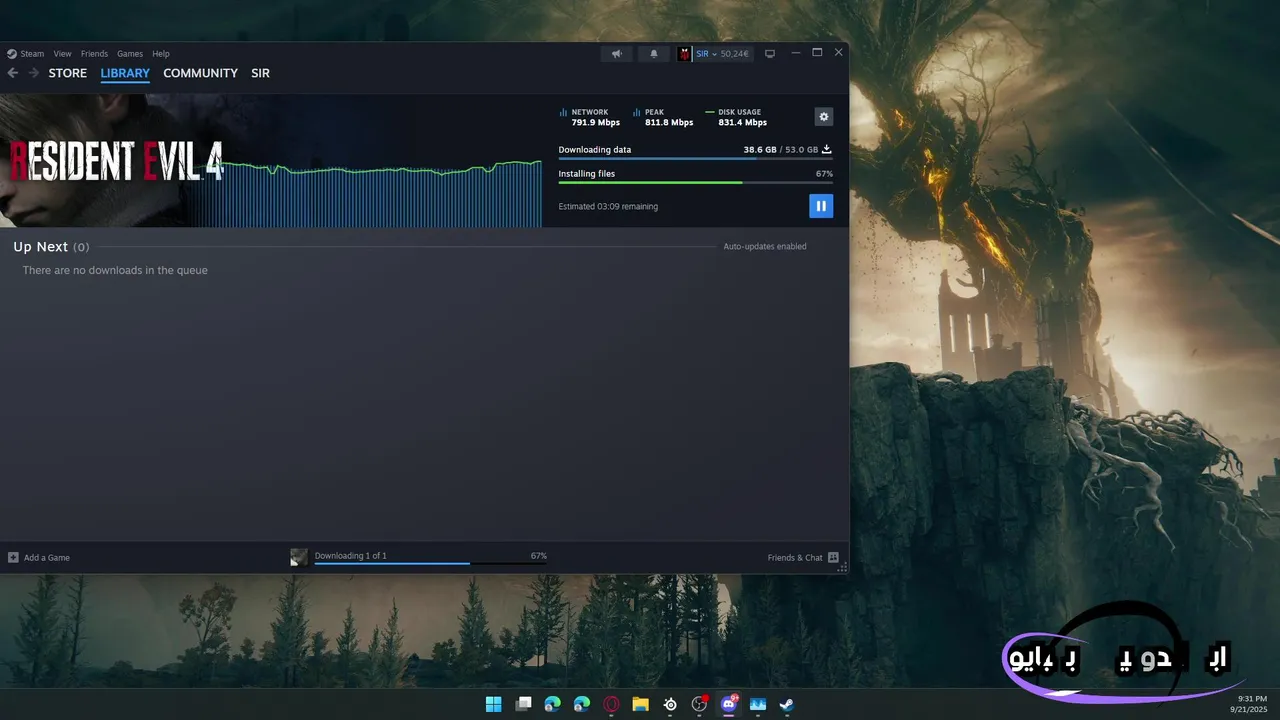Click the game thumbnail in the bottom status bar
The height and width of the screenshot is (720, 1280).
pyautogui.click(x=299, y=557)
